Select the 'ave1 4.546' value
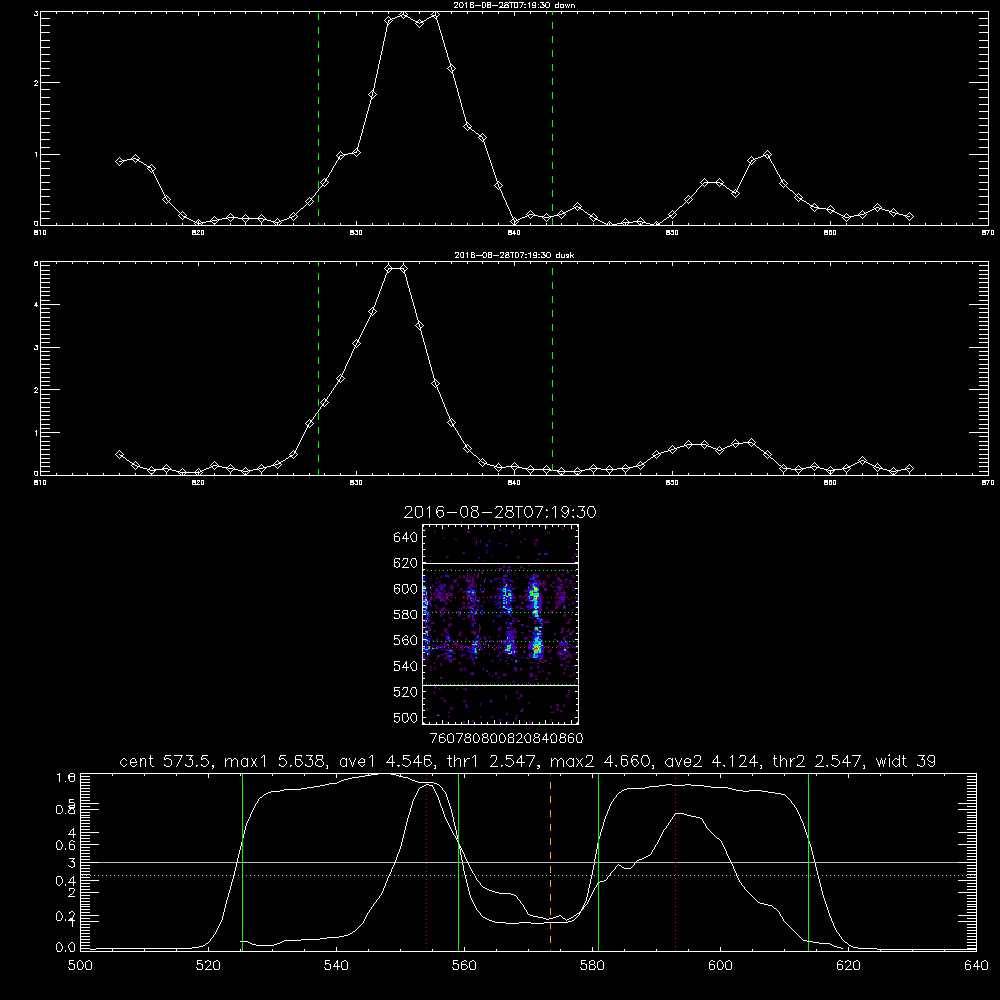Image resolution: width=1000 pixels, height=1000 pixels. pyautogui.click(x=385, y=761)
